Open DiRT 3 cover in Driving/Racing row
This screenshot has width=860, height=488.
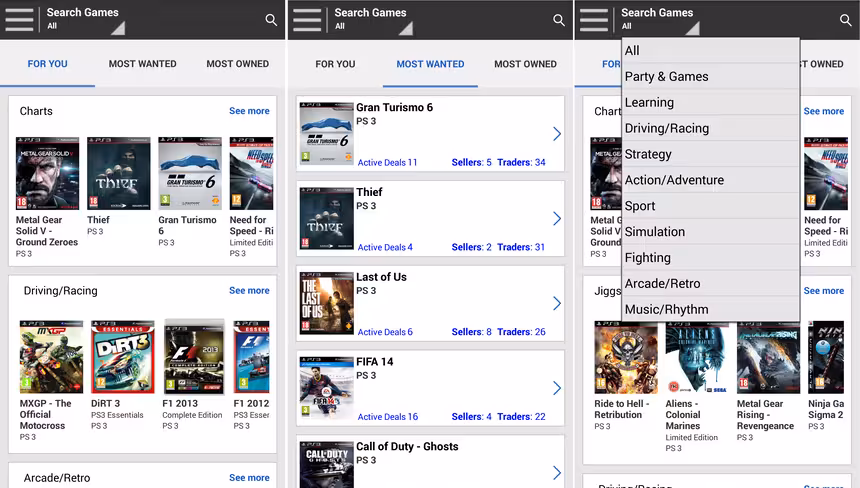[122, 357]
